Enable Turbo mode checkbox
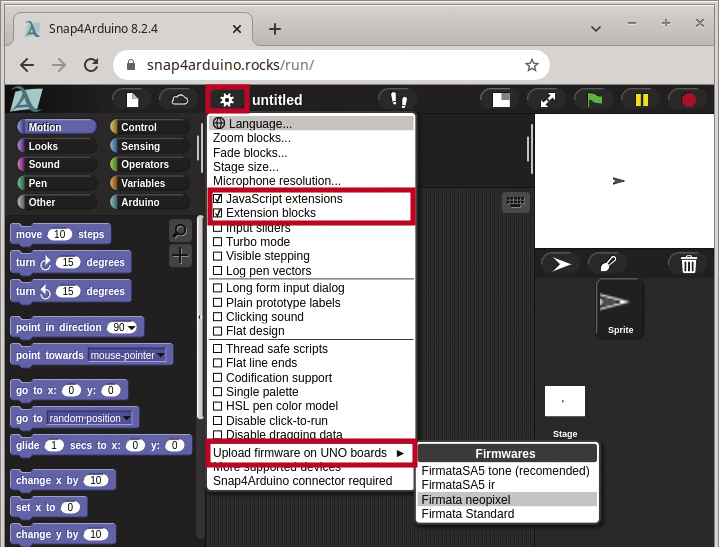The width and height of the screenshot is (720, 547). (218, 242)
